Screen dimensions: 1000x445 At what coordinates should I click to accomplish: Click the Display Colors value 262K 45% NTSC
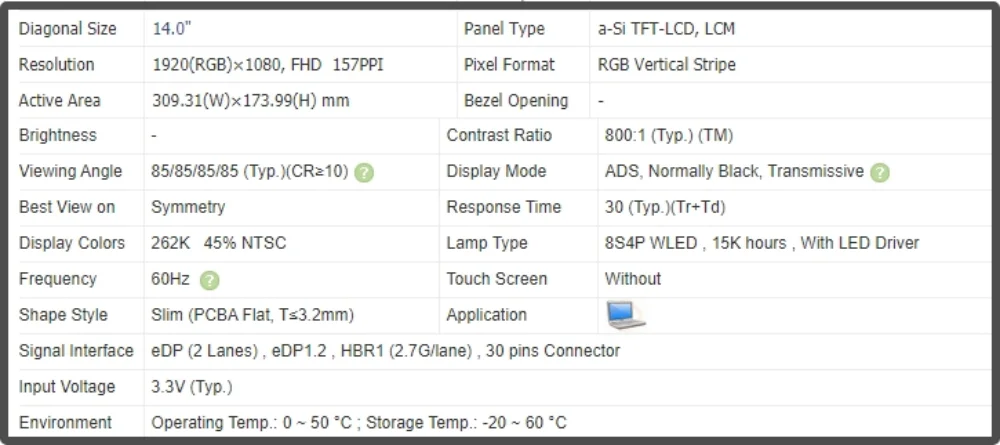click(x=219, y=243)
